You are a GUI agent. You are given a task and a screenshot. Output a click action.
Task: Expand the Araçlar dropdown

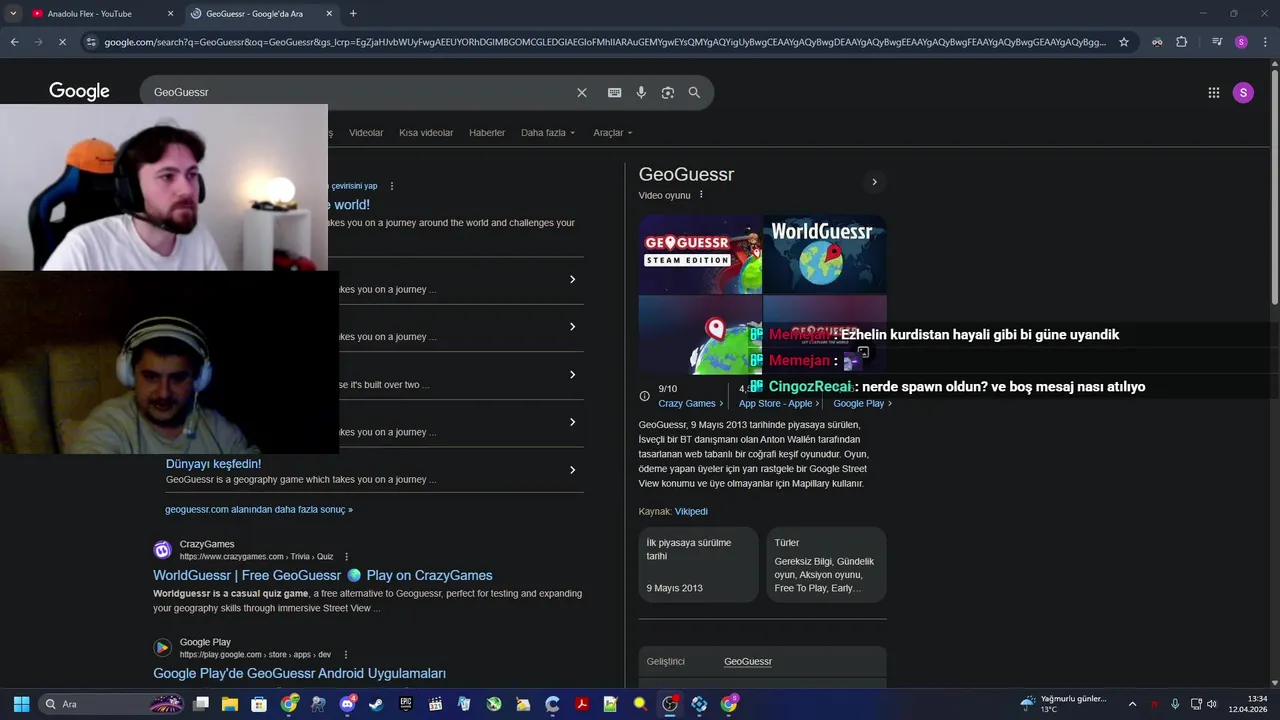tap(612, 132)
